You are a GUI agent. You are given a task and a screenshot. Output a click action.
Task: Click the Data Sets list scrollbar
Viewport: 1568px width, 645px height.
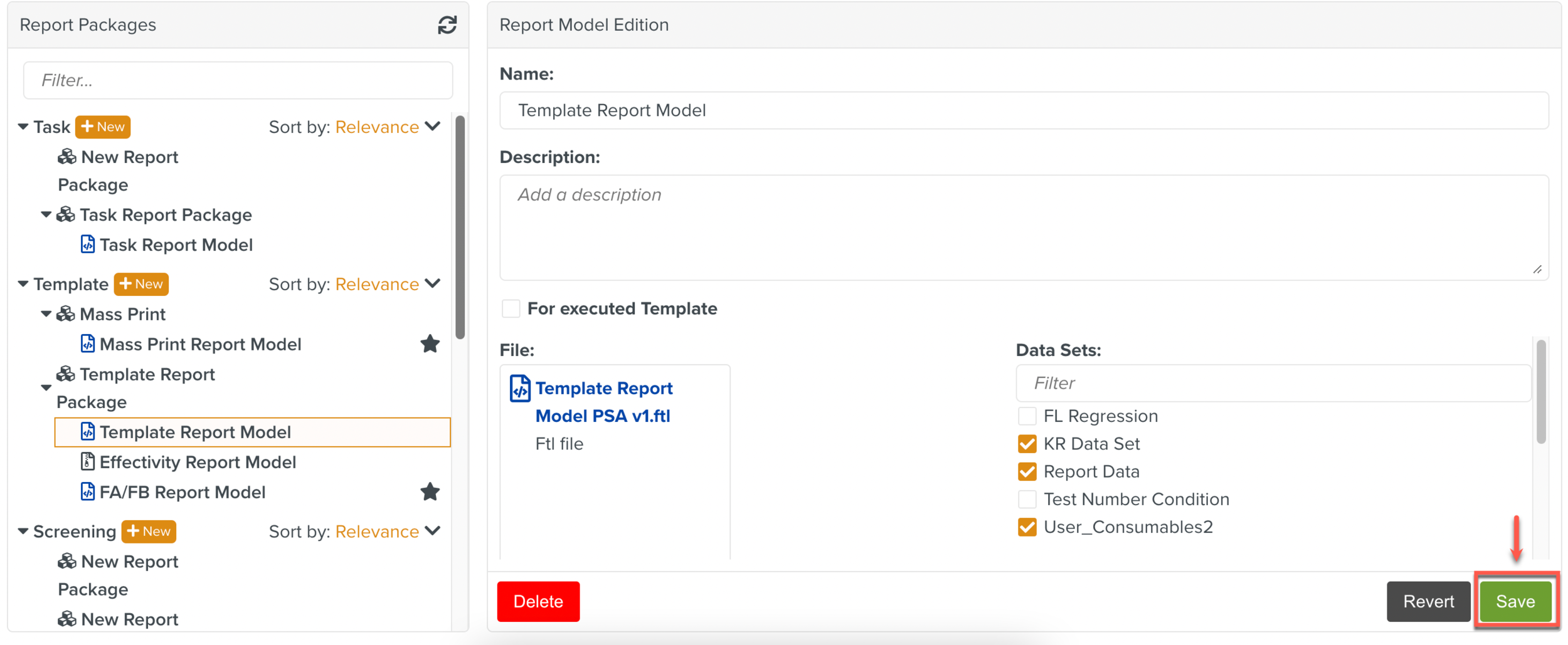tap(1540, 392)
